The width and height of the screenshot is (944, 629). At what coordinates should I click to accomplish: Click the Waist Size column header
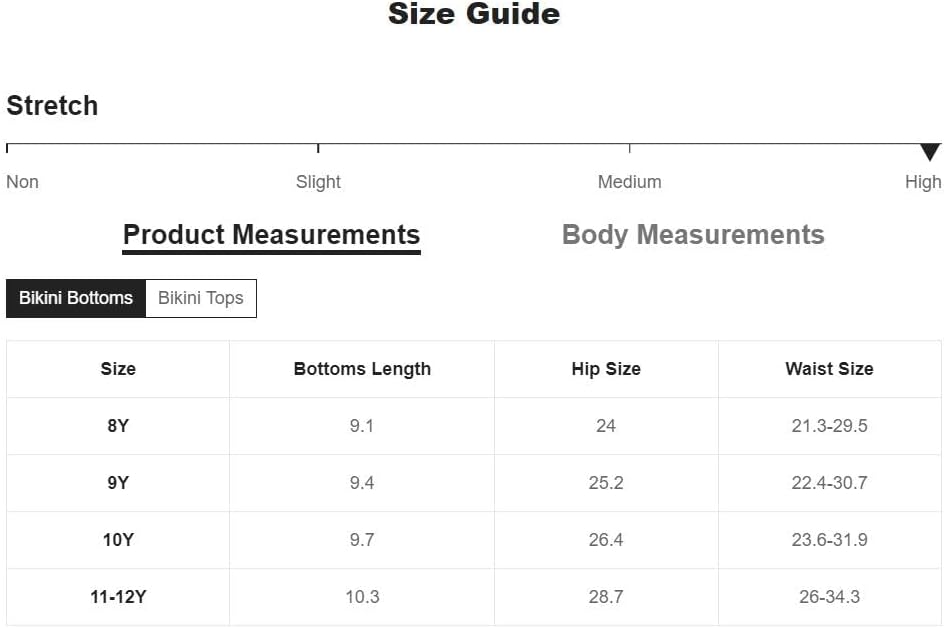click(830, 369)
